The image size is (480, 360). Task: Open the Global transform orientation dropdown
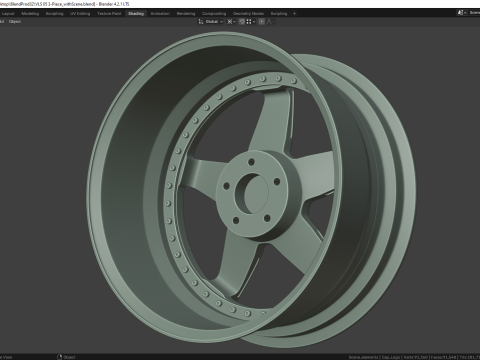click(211, 22)
